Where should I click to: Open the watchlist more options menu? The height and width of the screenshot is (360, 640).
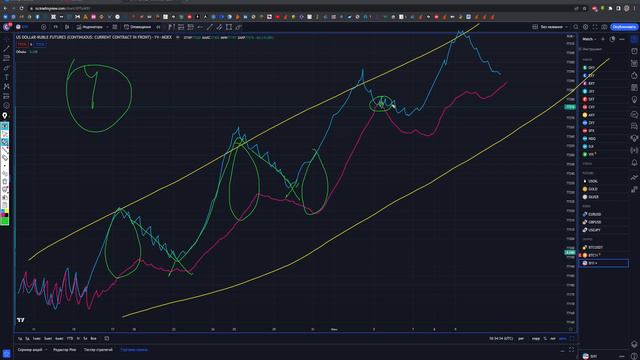pyautogui.click(x=622, y=39)
